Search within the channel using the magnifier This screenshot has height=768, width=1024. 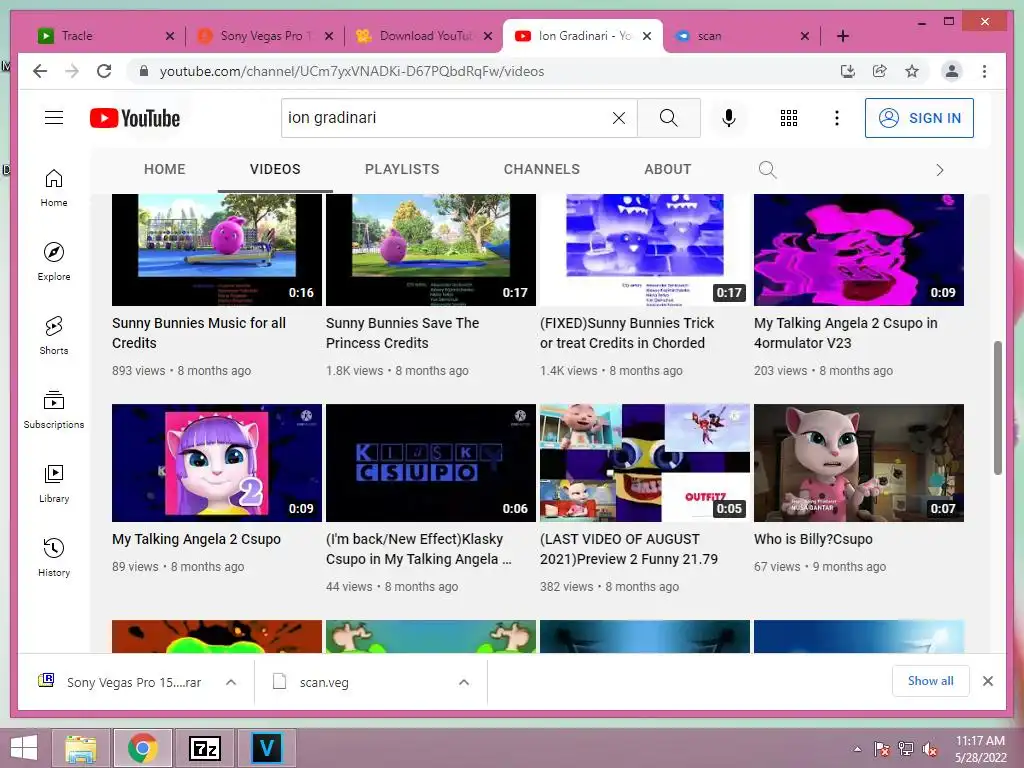[x=767, y=170]
